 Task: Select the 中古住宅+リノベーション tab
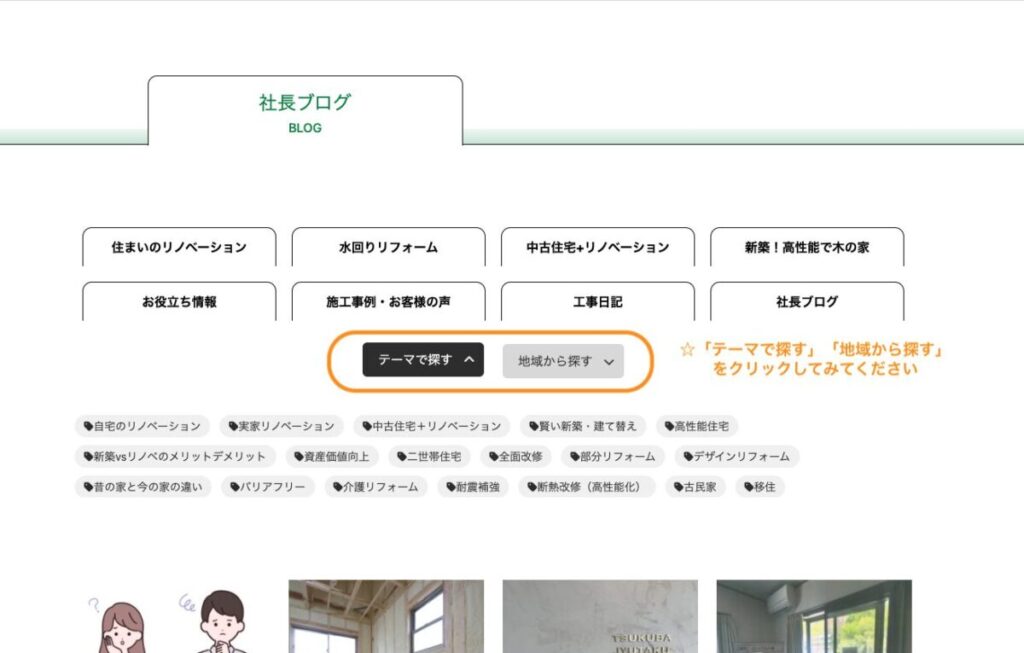pos(597,247)
